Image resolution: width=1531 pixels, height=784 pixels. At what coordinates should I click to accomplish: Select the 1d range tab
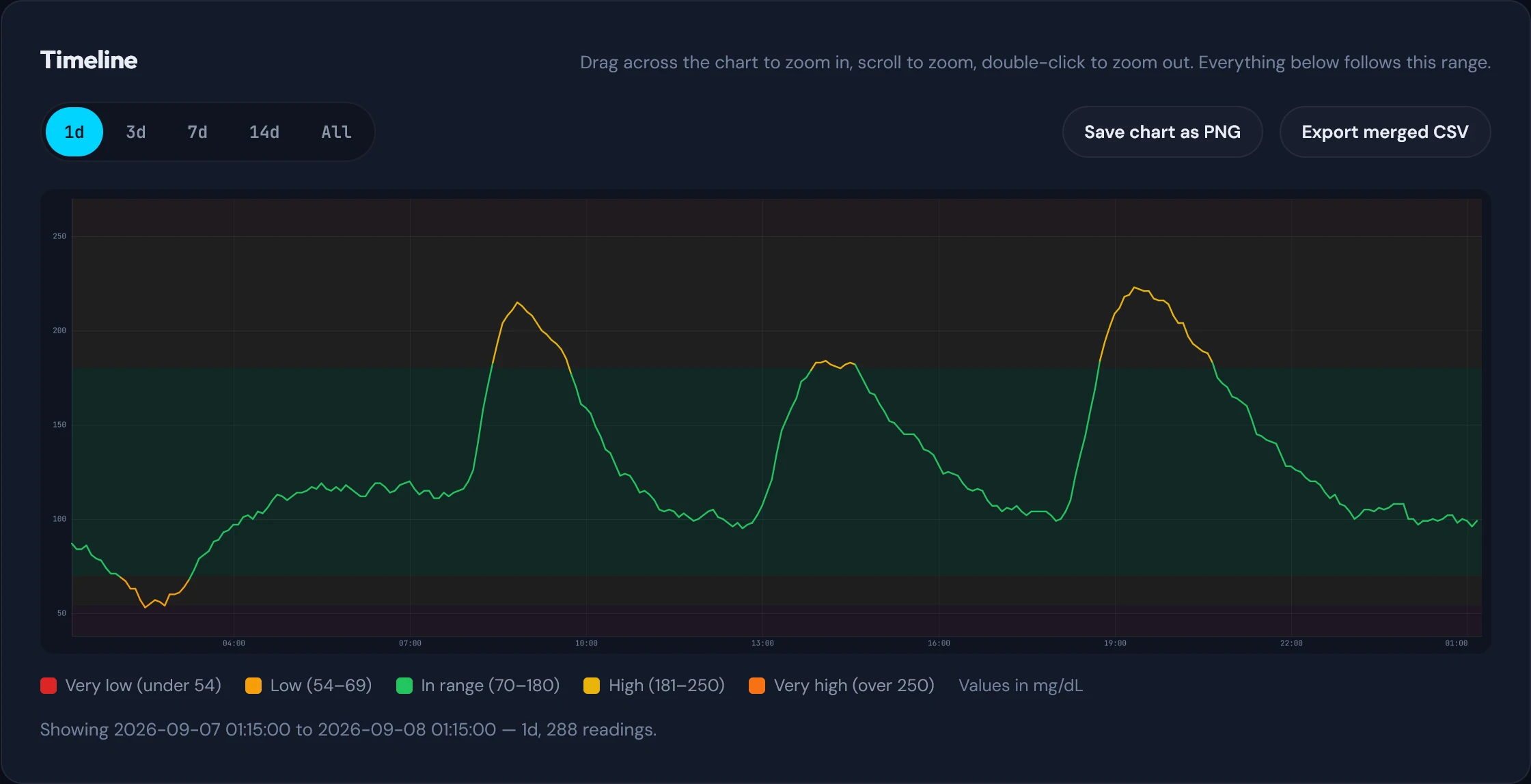point(74,132)
